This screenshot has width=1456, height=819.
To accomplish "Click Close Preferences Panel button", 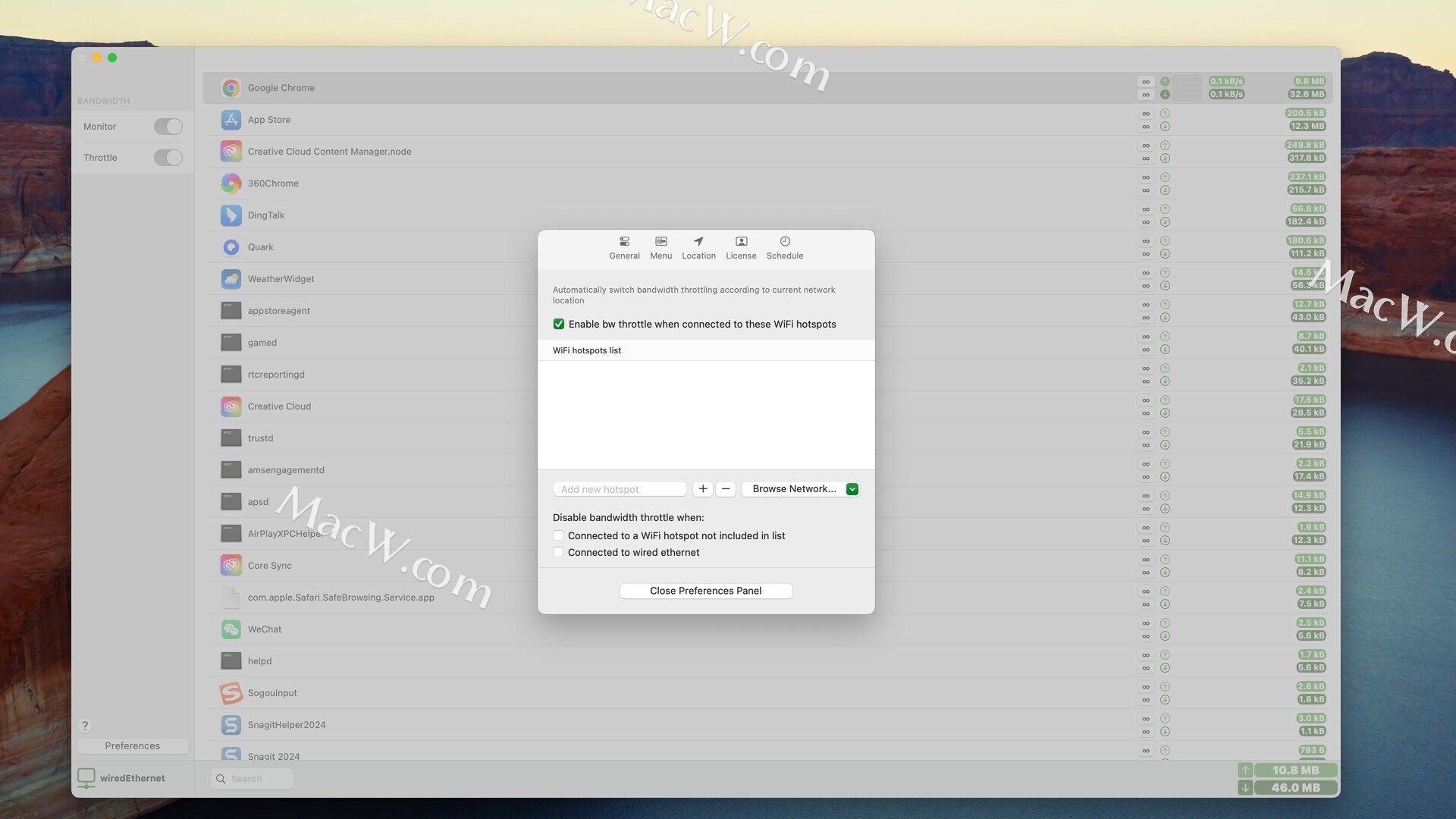I will [x=705, y=591].
